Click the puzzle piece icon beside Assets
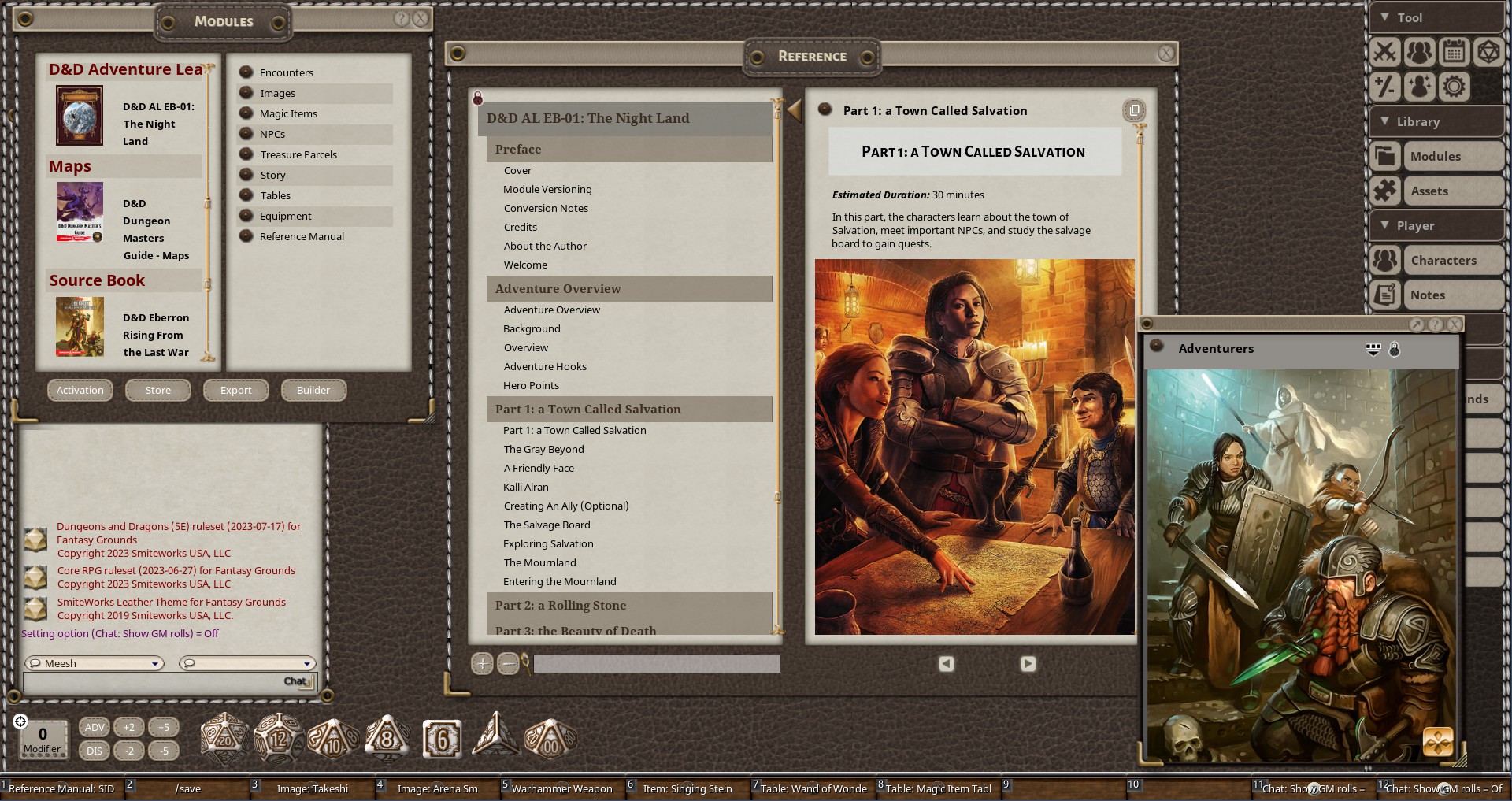The width and height of the screenshot is (1512, 801). click(1384, 191)
